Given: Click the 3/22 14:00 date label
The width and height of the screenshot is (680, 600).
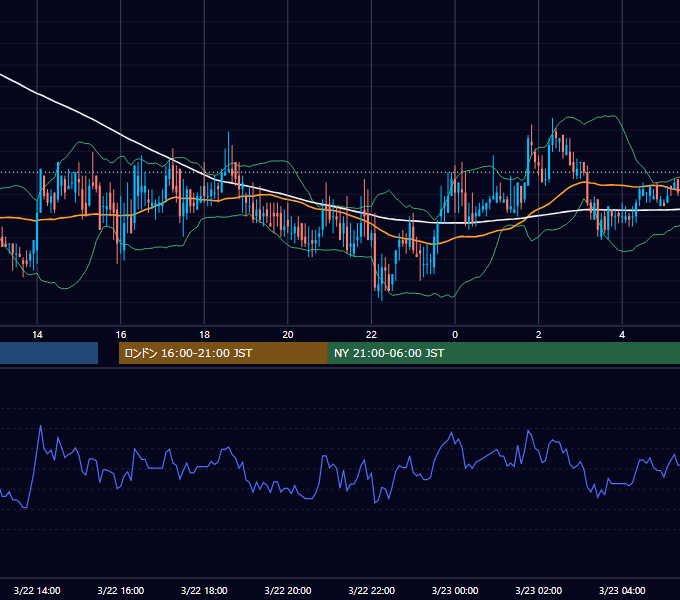Looking at the screenshot, I should (37, 590).
